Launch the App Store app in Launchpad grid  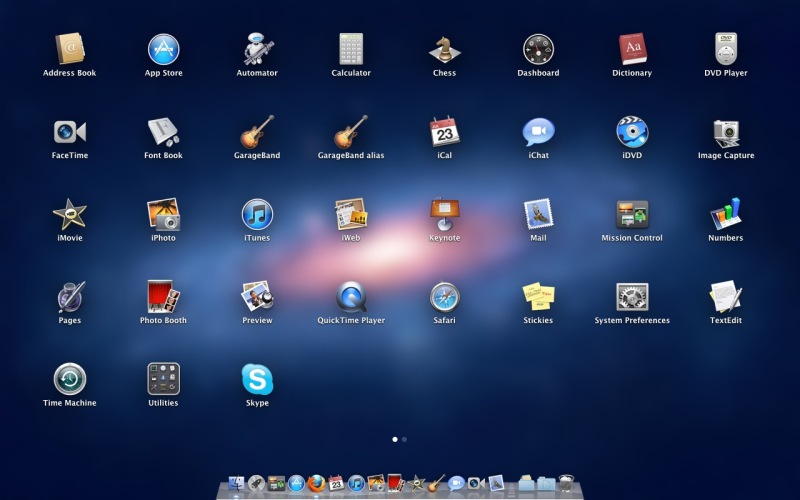(163, 49)
